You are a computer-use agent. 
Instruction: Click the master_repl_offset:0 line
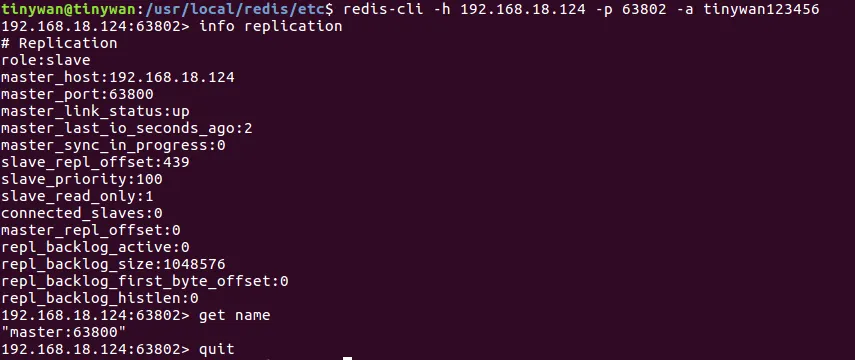[x=91, y=230]
